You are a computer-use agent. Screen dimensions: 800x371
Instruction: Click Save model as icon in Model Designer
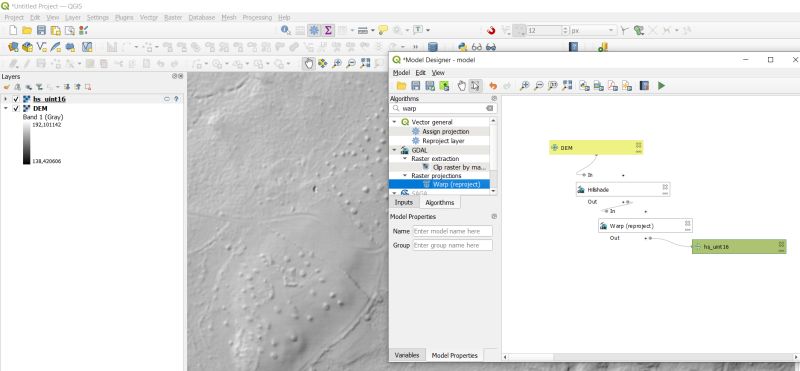430,86
